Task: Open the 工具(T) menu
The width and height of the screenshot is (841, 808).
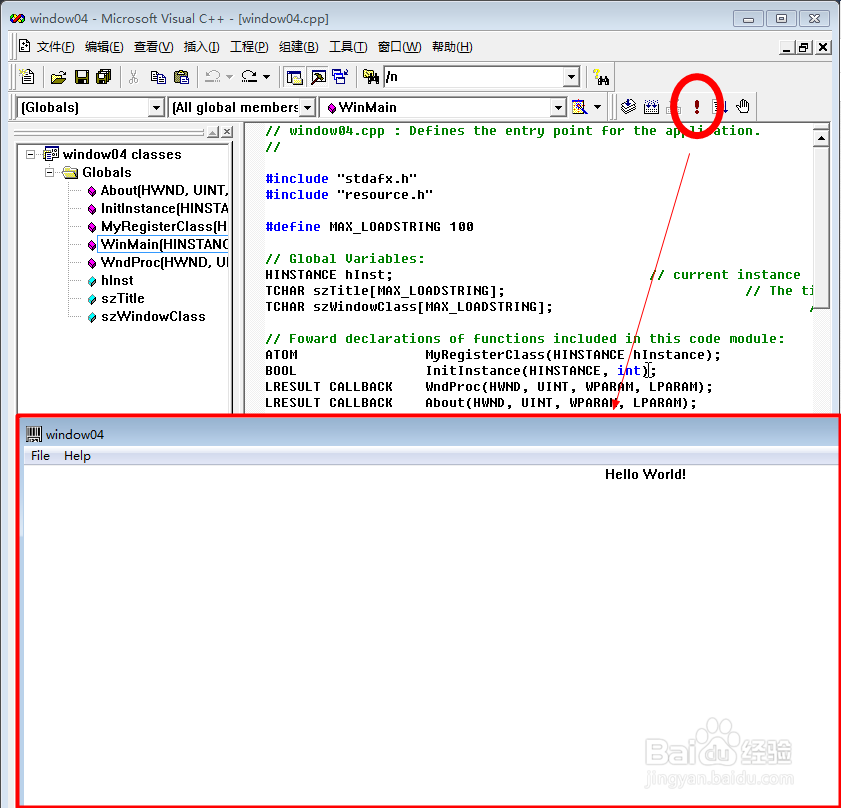Action: [x=348, y=46]
